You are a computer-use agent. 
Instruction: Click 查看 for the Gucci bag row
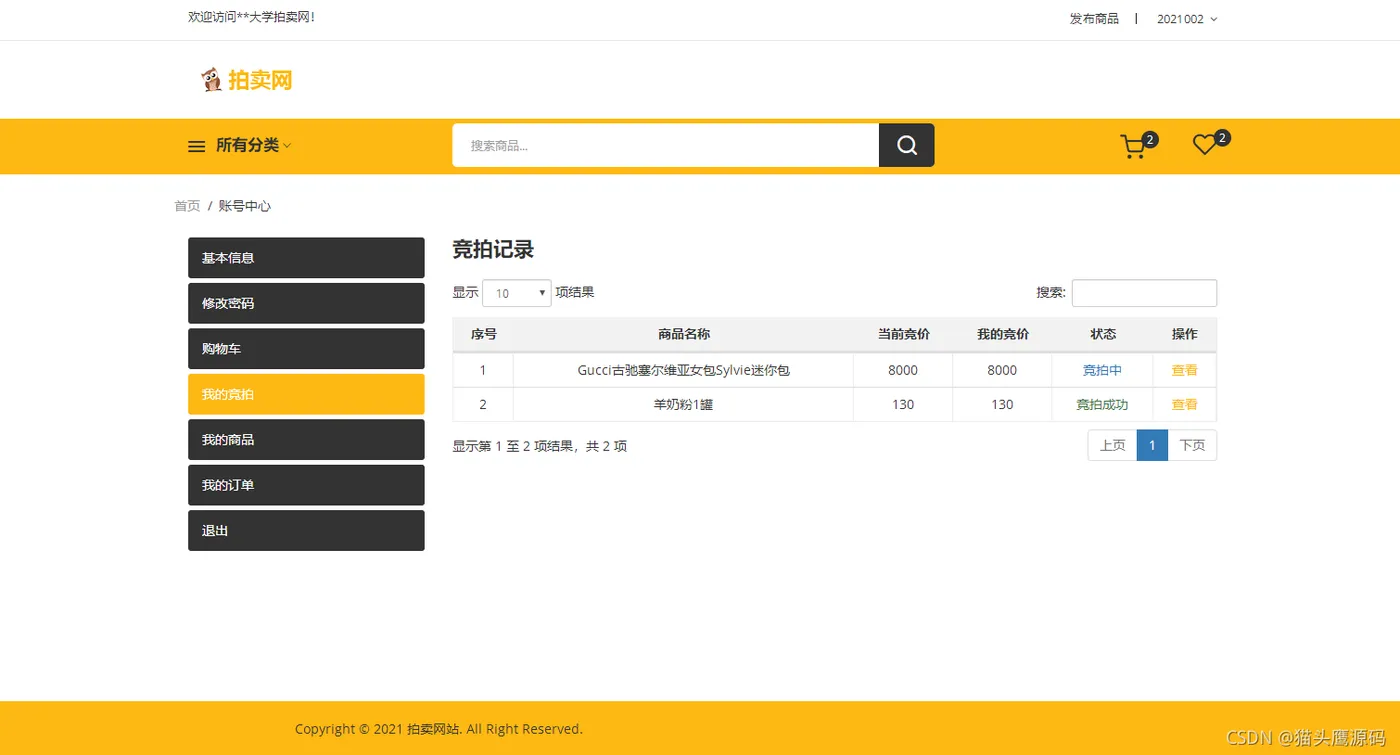[1184, 370]
